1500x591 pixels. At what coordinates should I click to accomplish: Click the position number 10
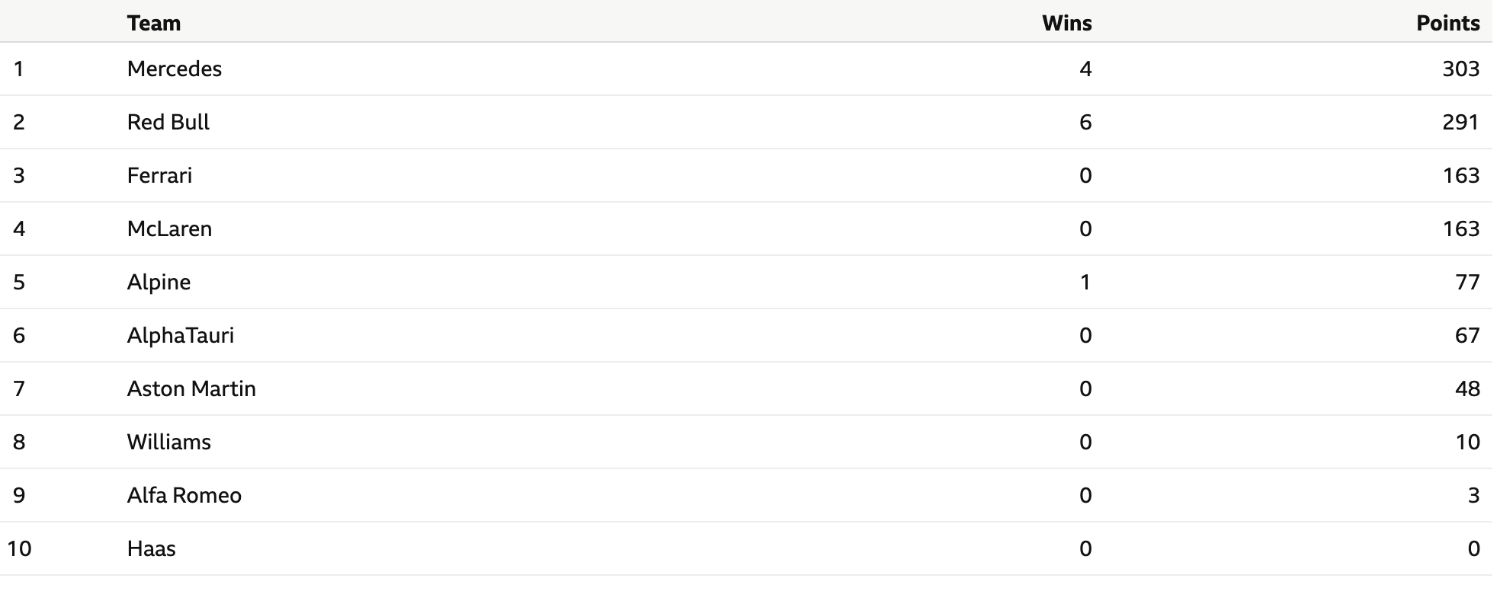point(21,548)
